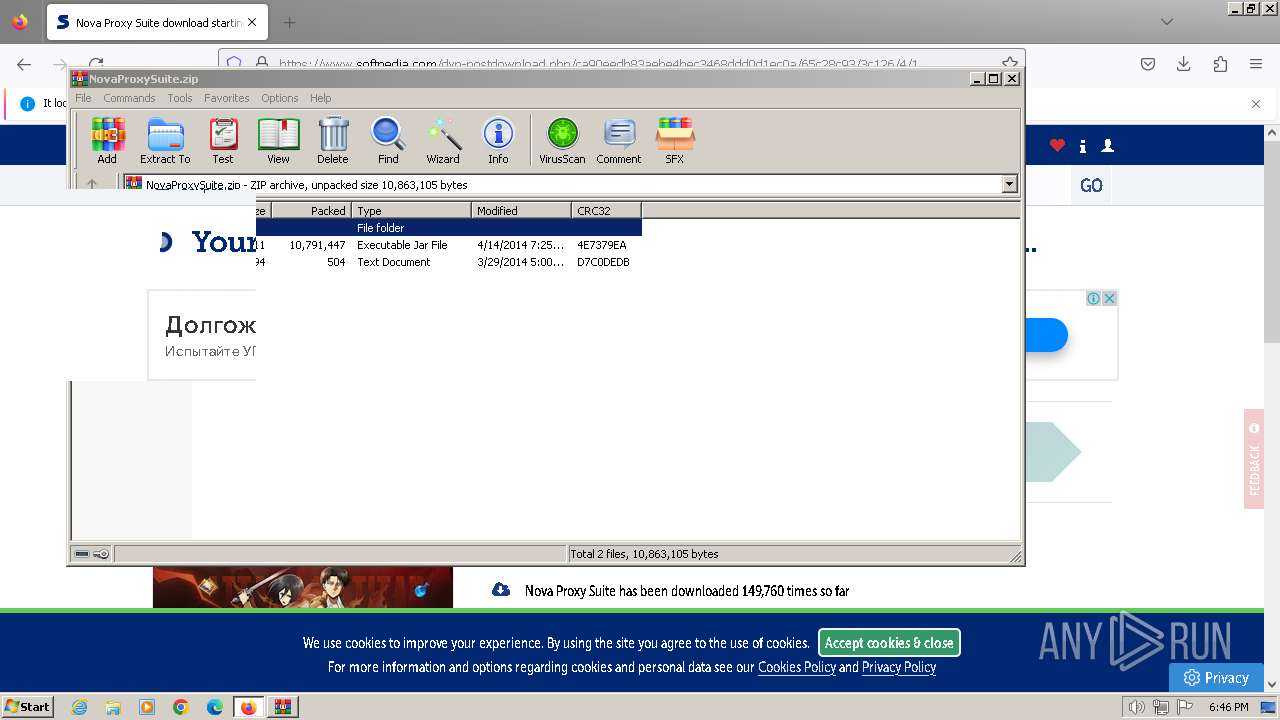Screen dimensions: 1280x720
Task: Open Internet Explorer from the taskbar
Action: [x=79, y=707]
